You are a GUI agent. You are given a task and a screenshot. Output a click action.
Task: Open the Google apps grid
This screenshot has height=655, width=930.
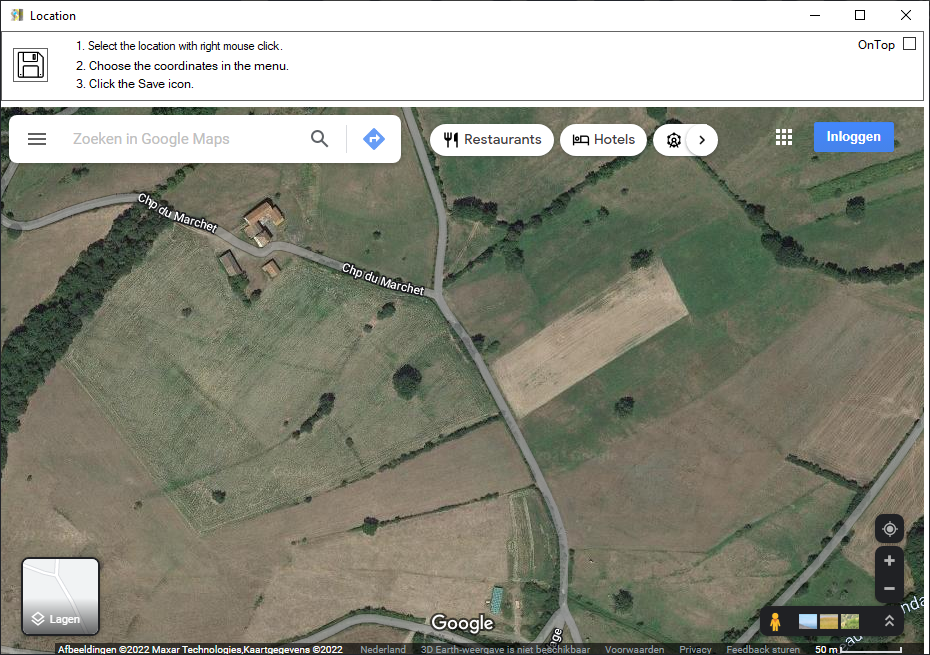(784, 138)
